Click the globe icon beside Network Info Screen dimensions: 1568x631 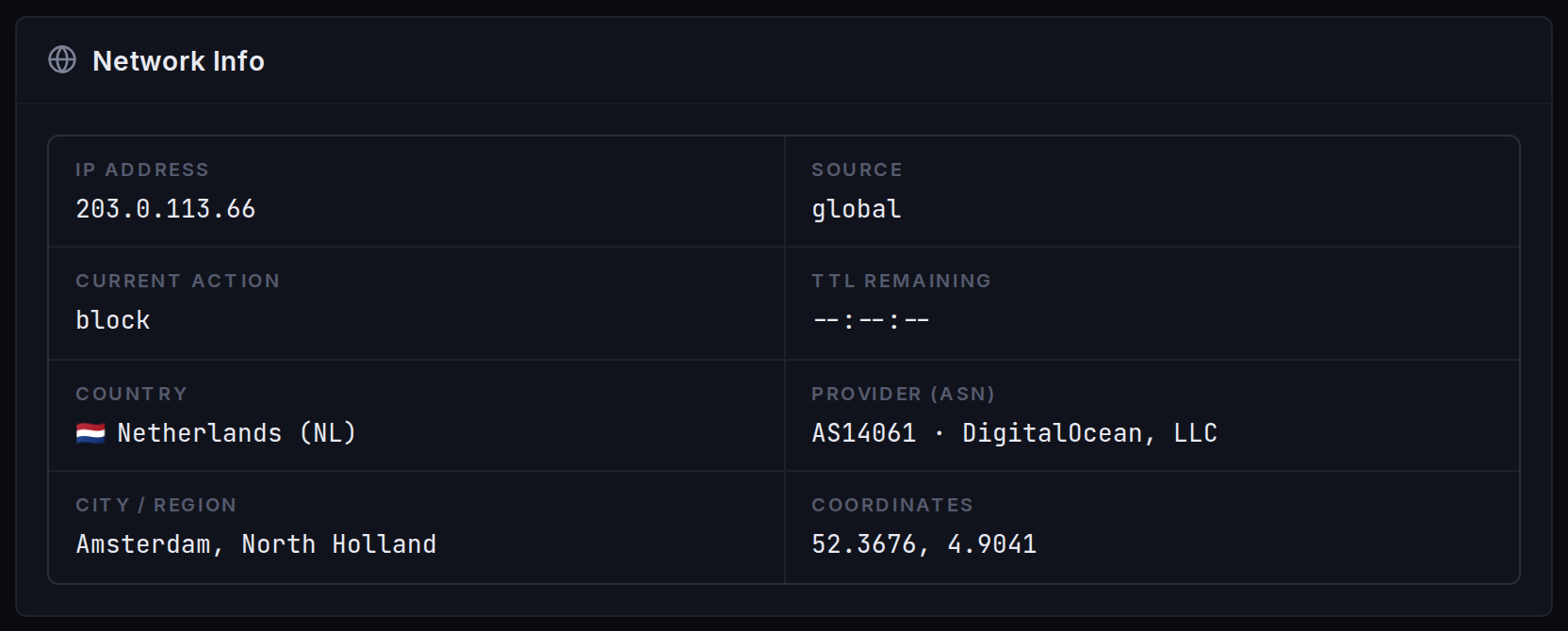(x=62, y=60)
